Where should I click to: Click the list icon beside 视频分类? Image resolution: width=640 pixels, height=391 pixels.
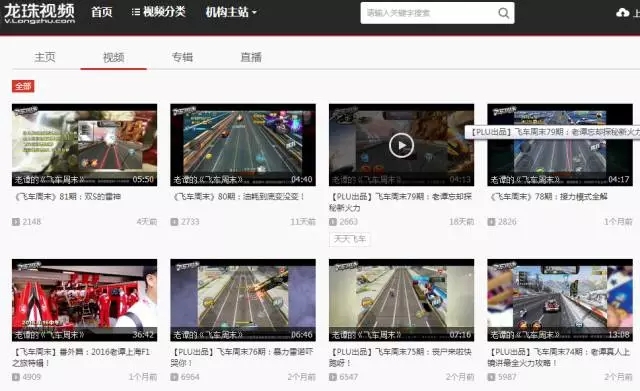click(136, 12)
